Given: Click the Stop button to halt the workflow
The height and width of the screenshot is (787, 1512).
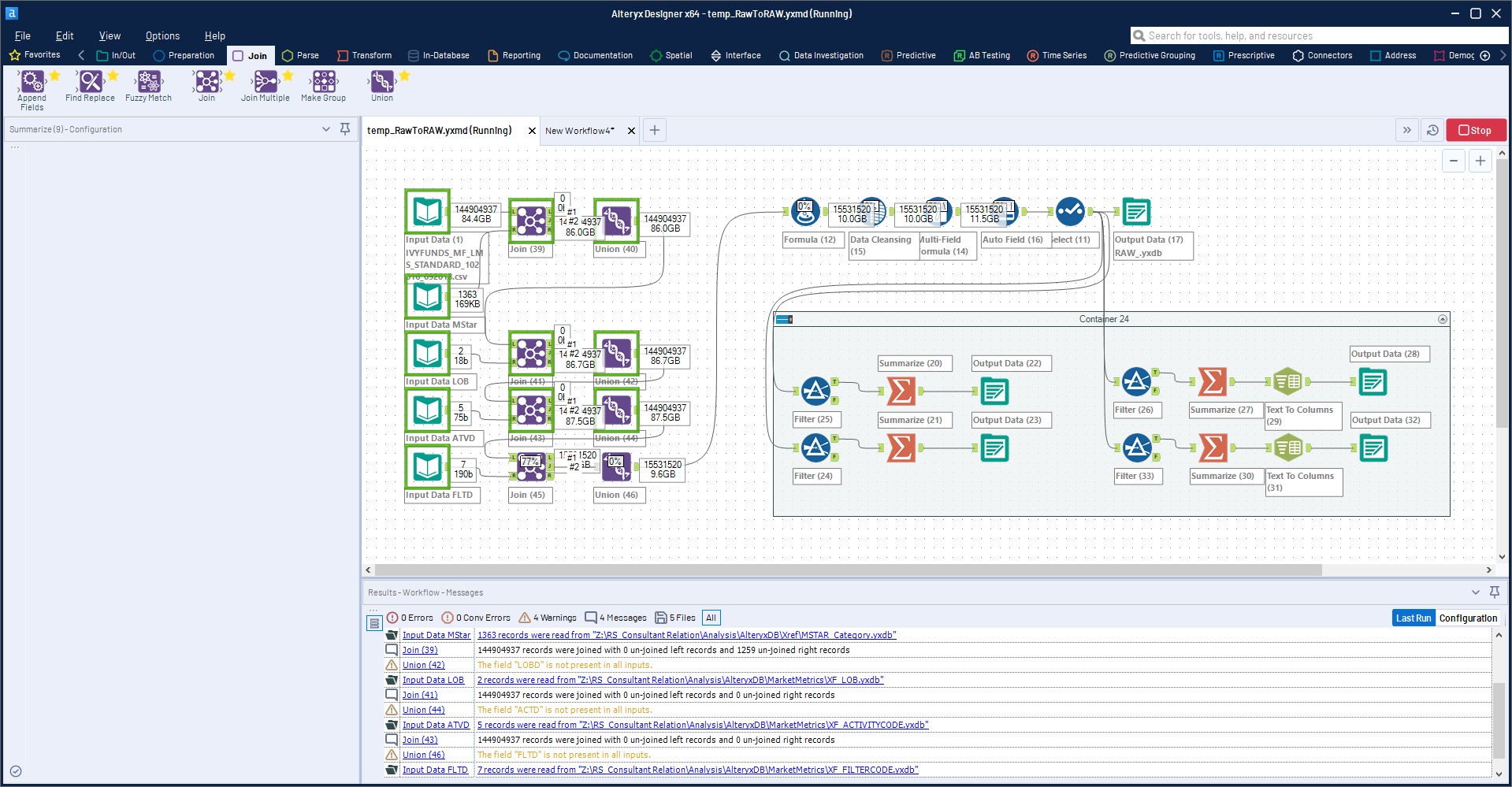Looking at the screenshot, I should click(1475, 130).
